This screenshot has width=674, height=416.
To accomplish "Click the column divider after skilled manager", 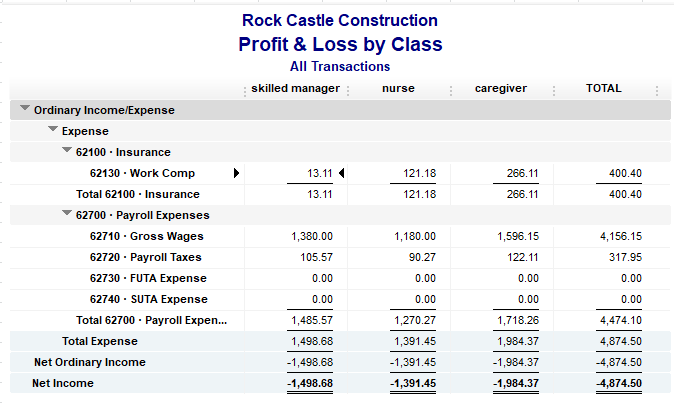I will pos(348,90).
